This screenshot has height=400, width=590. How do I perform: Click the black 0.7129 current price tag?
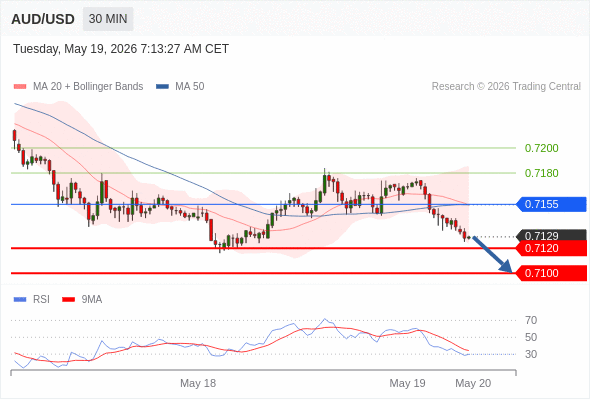(x=551, y=236)
